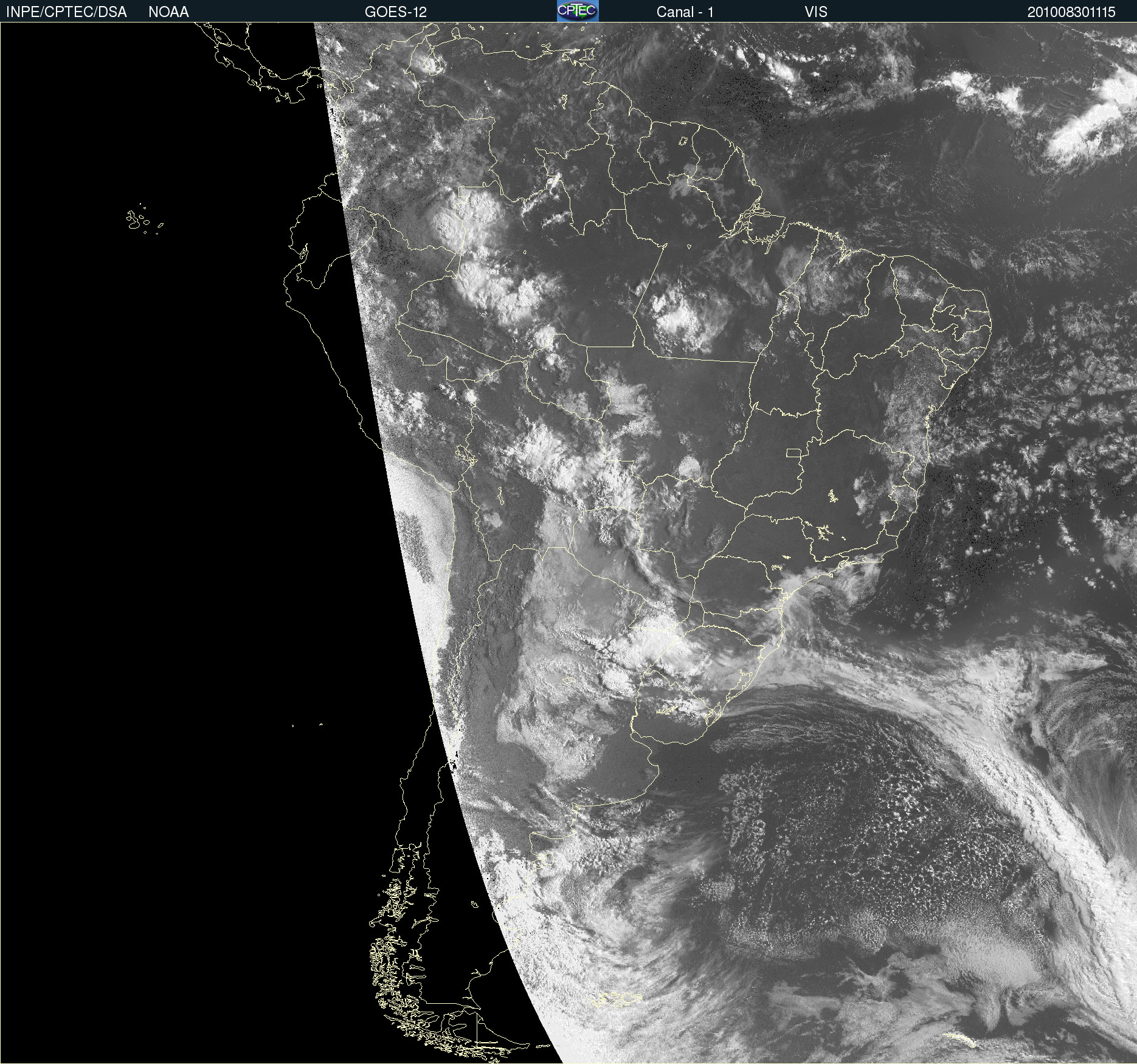The height and width of the screenshot is (1064, 1137).
Task: Click the VIS label in header
Action: [816, 12]
